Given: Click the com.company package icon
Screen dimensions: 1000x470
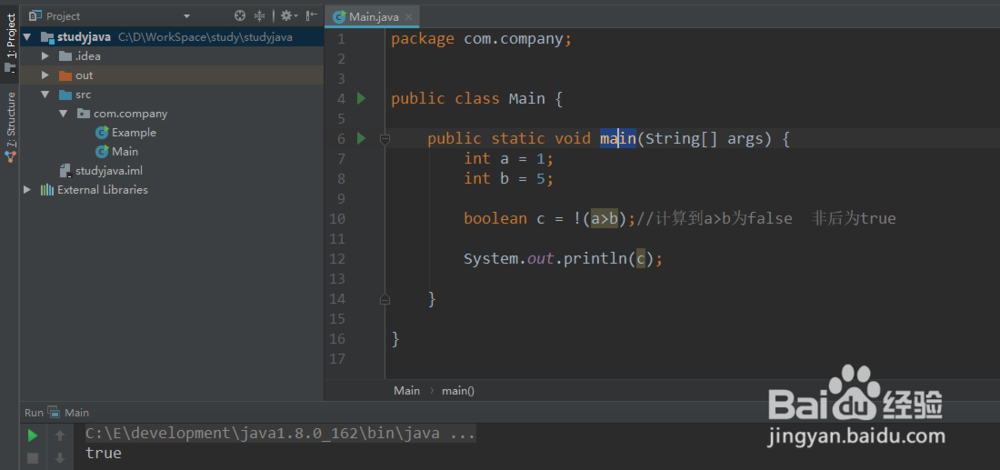Looking at the screenshot, I should click(x=84, y=114).
